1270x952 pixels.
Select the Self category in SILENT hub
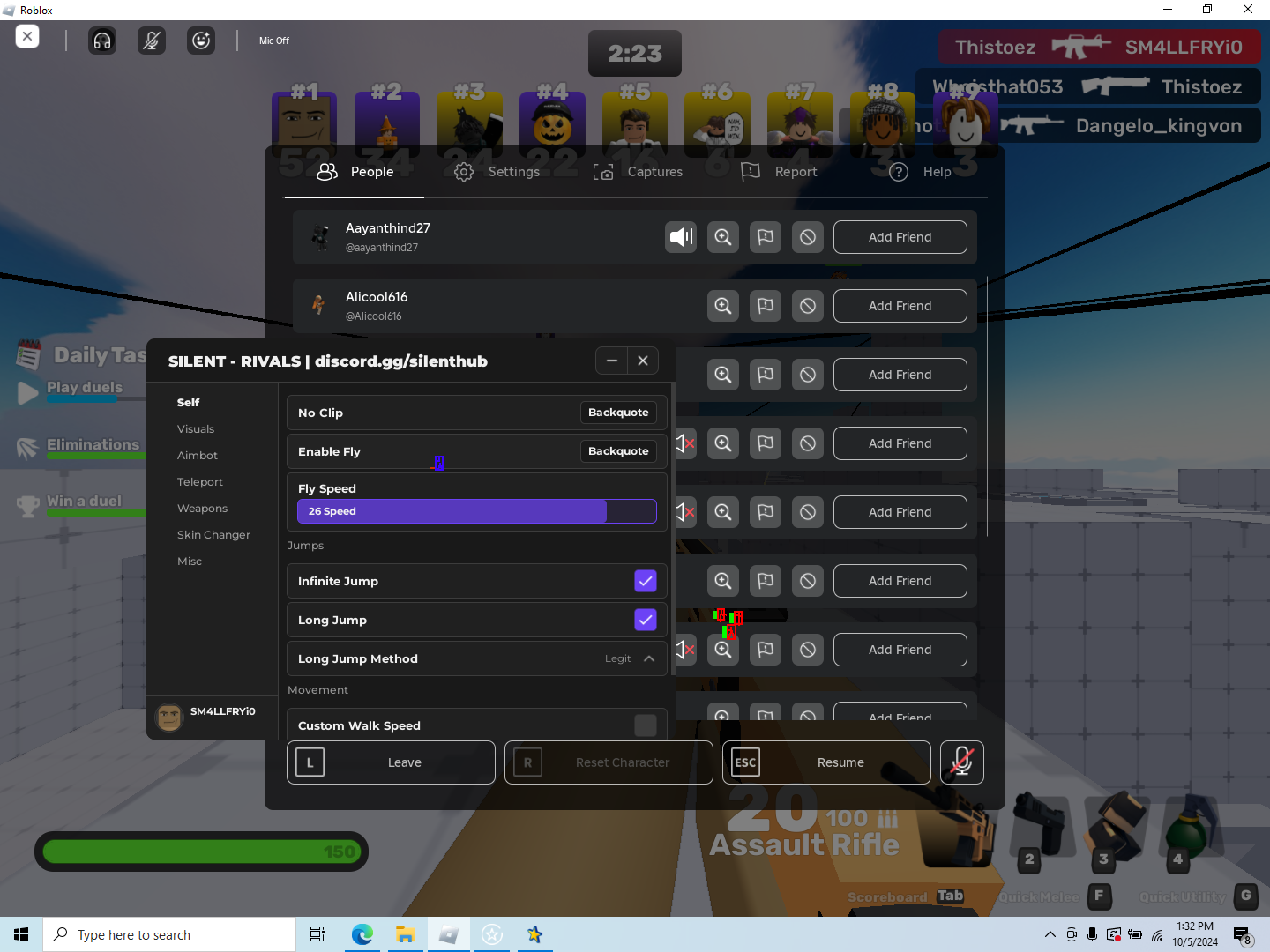pos(188,403)
